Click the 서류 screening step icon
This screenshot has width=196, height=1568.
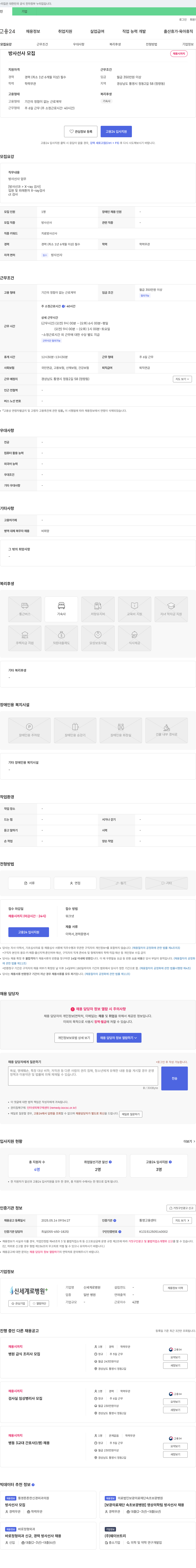(29, 883)
